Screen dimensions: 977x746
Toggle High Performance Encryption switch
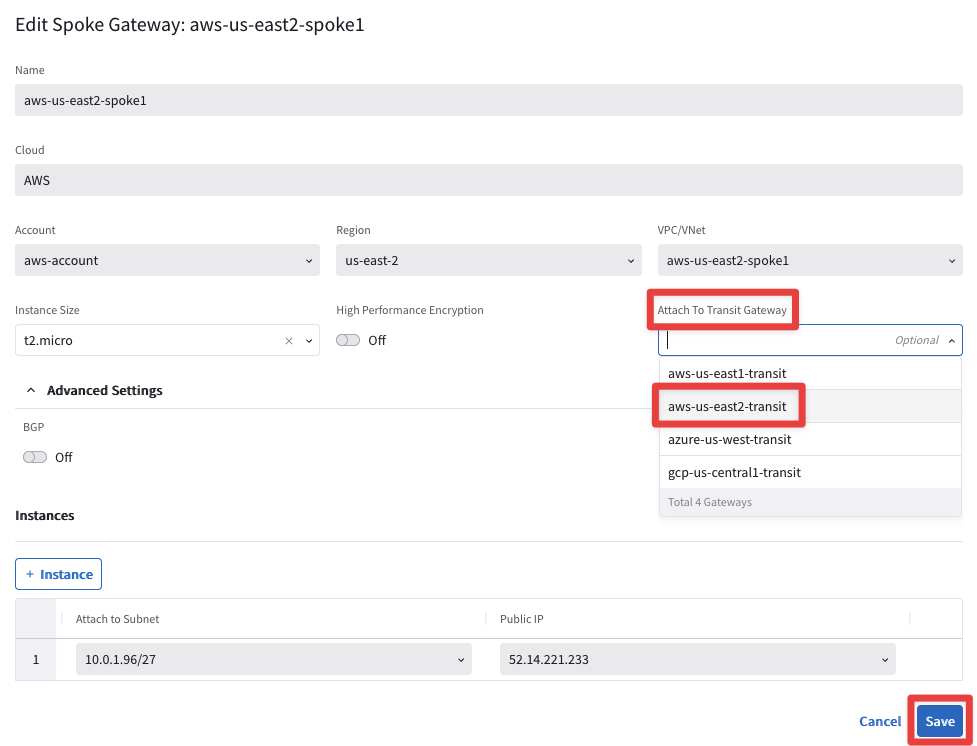[348, 340]
